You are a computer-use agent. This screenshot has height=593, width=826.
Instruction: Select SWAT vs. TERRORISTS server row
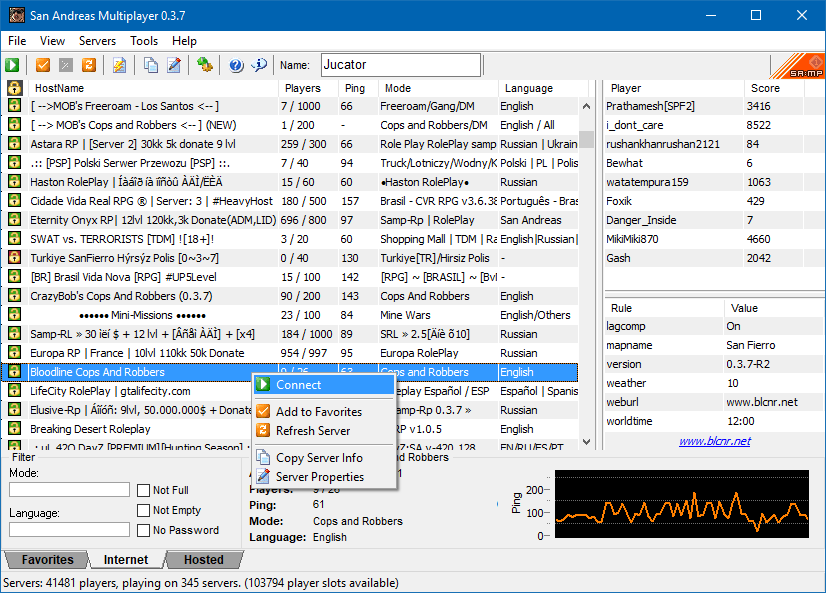[x=289, y=239]
